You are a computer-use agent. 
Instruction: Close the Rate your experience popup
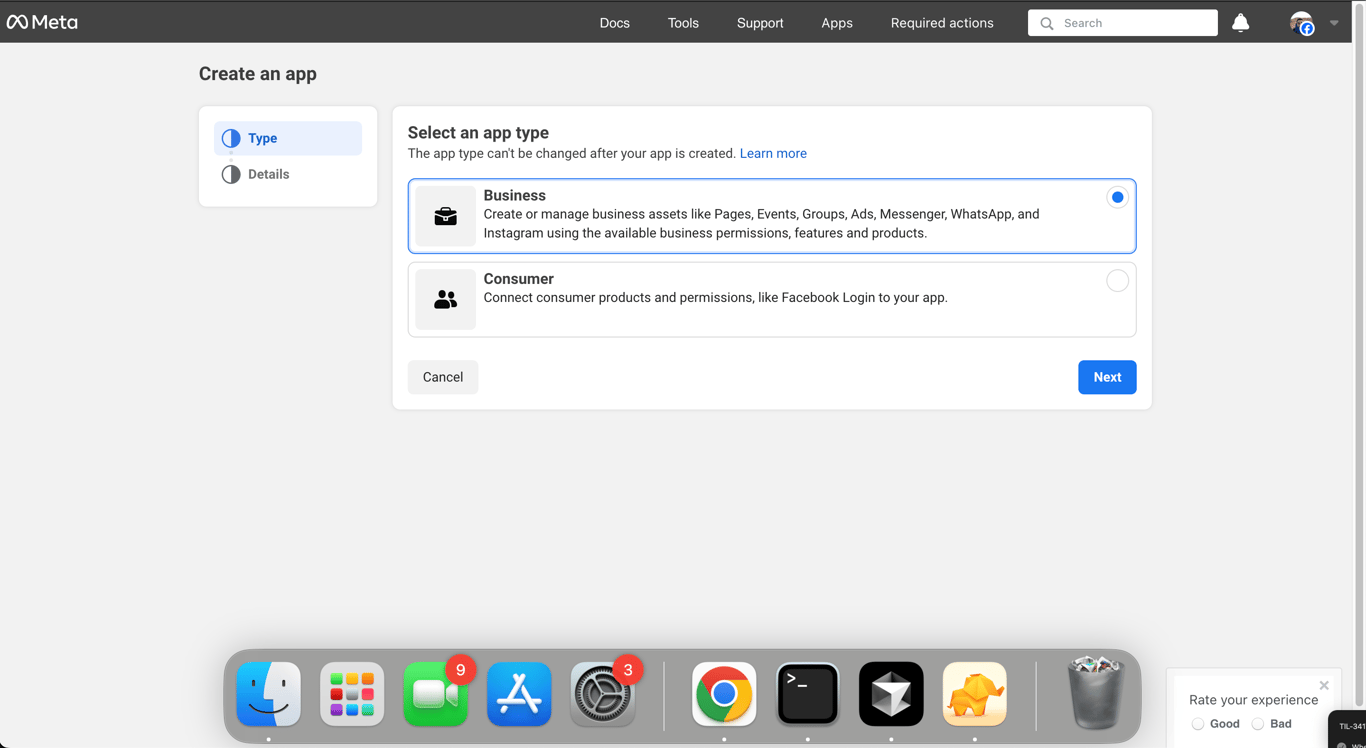click(x=1324, y=685)
